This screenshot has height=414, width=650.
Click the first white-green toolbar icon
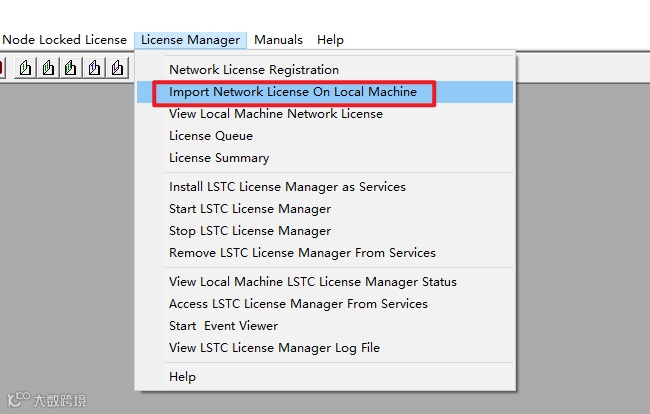coord(25,67)
